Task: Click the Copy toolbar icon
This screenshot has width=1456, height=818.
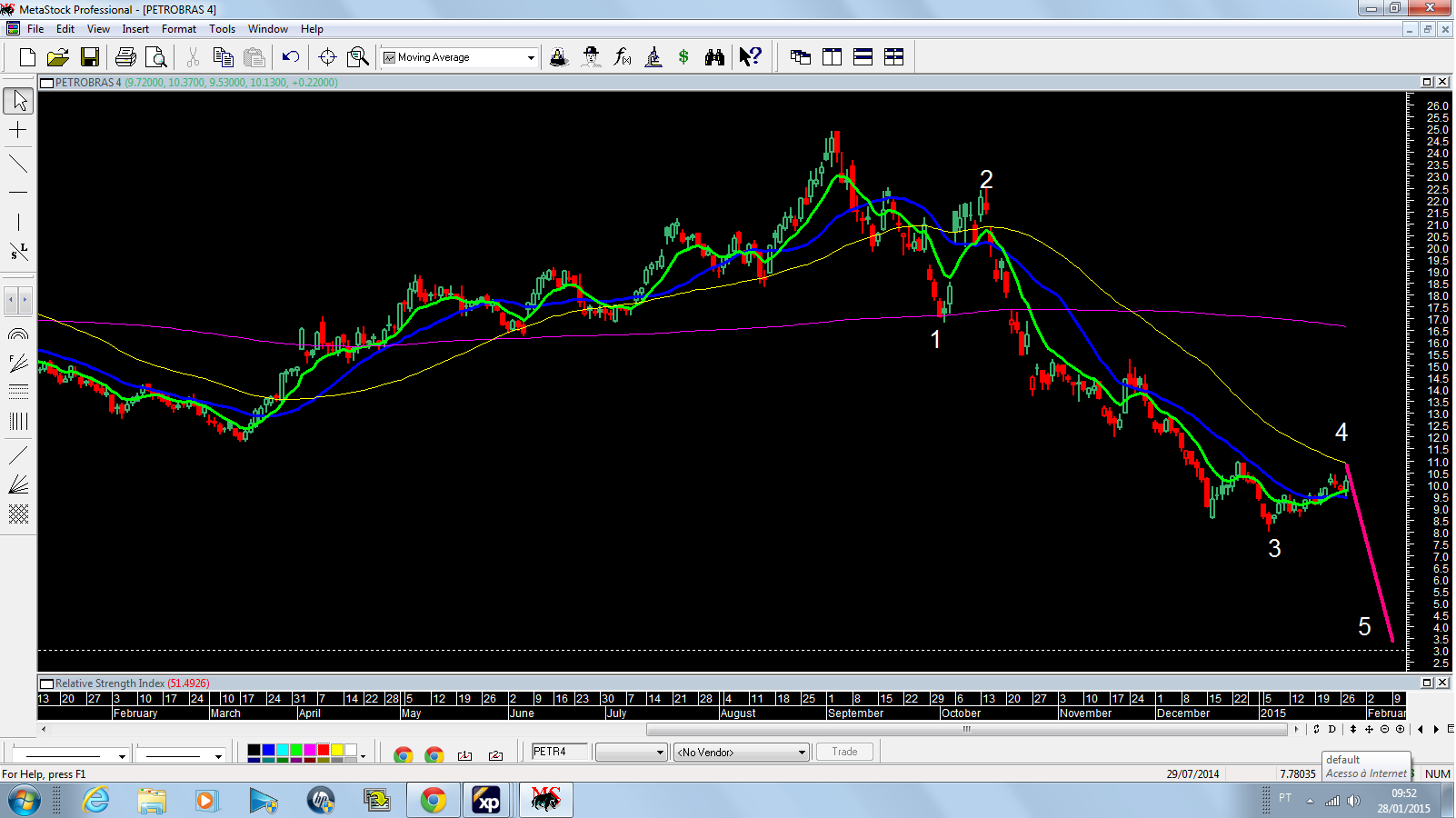Action: (x=223, y=57)
